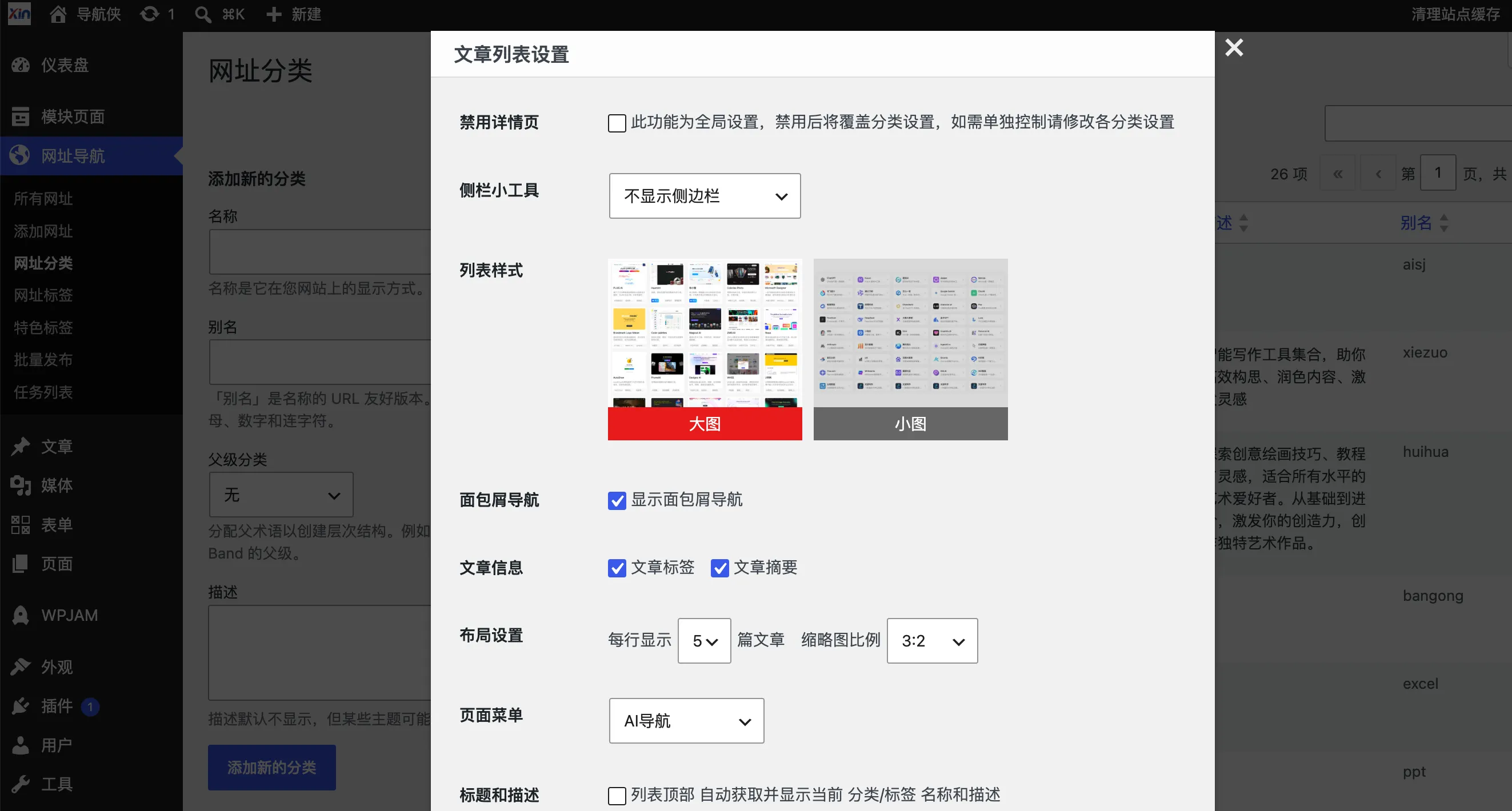Go to previous page arrow
Image resolution: width=1512 pixels, height=811 pixels.
coord(1378,173)
